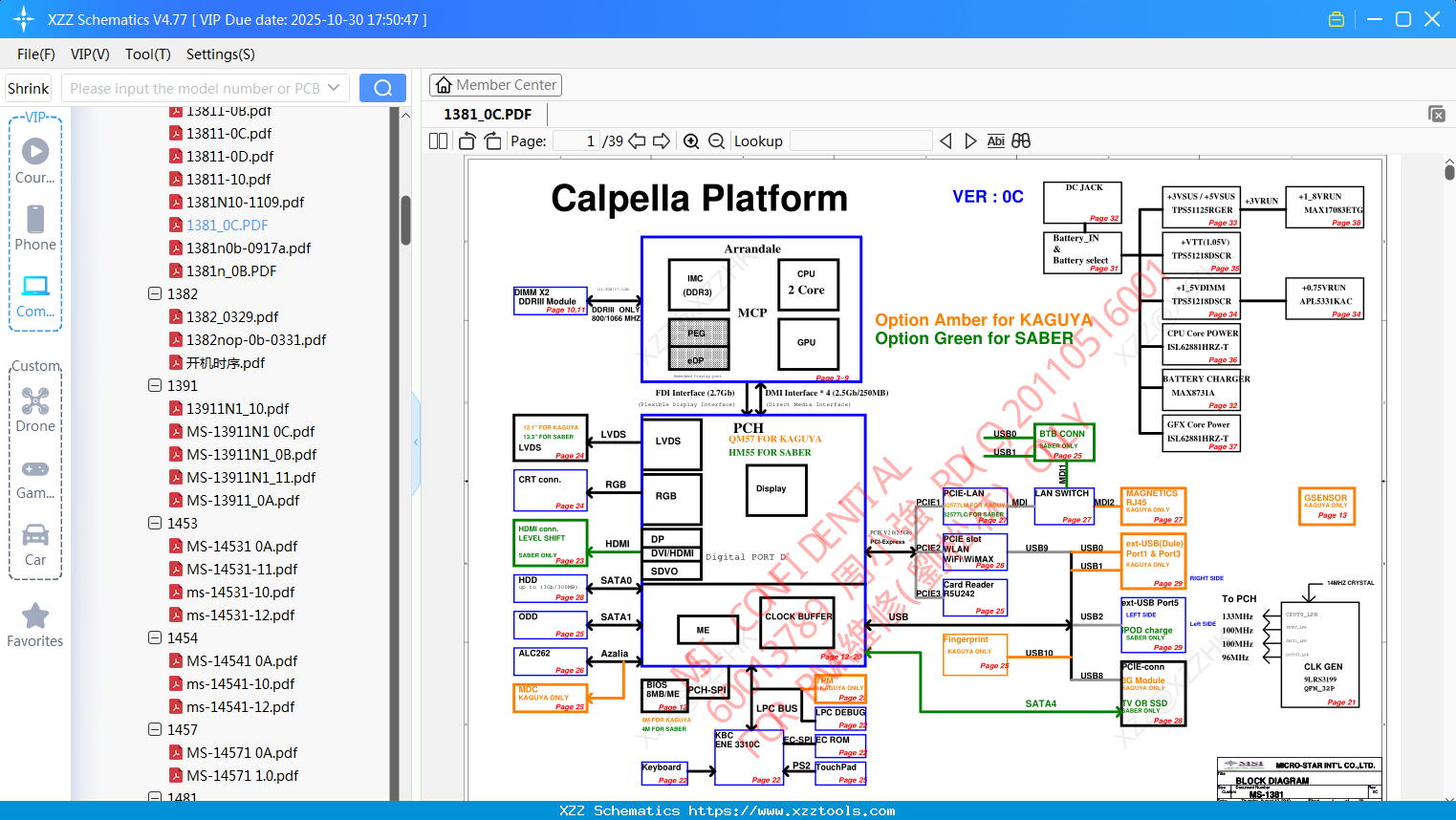Open the Drone schematics category

(x=35, y=410)
